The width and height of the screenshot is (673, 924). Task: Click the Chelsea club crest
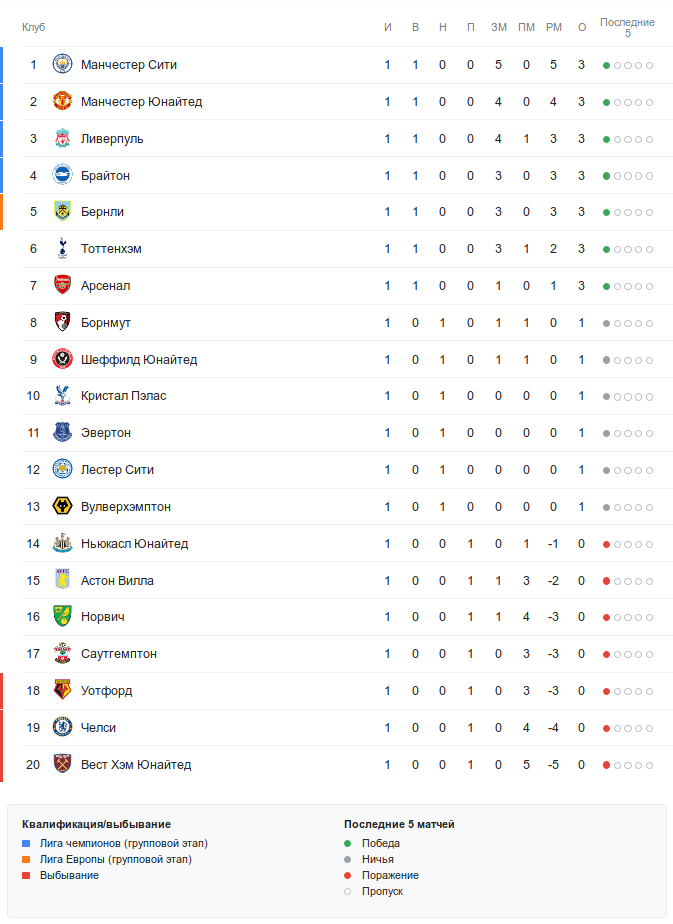tap(62, 728)
